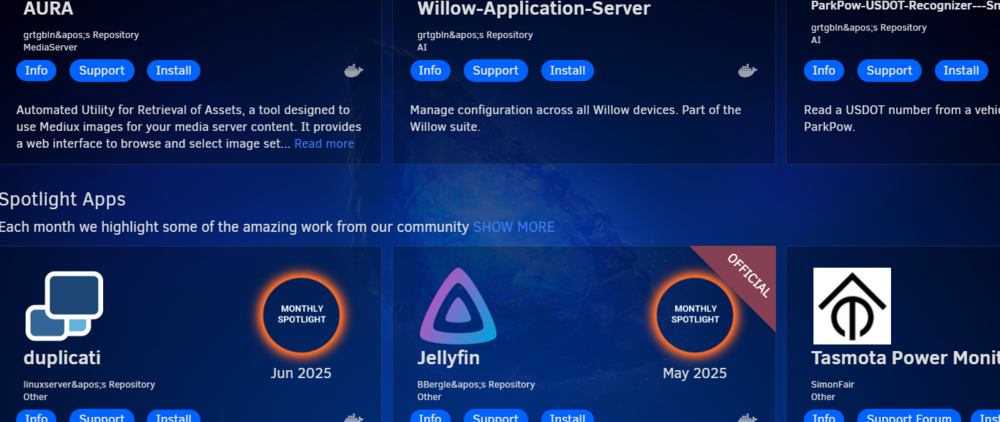The width and height of the screenshot is (1000, 422).
Task: Open Support for Willow-Application-Server
Action: click(x=496, y=71)
